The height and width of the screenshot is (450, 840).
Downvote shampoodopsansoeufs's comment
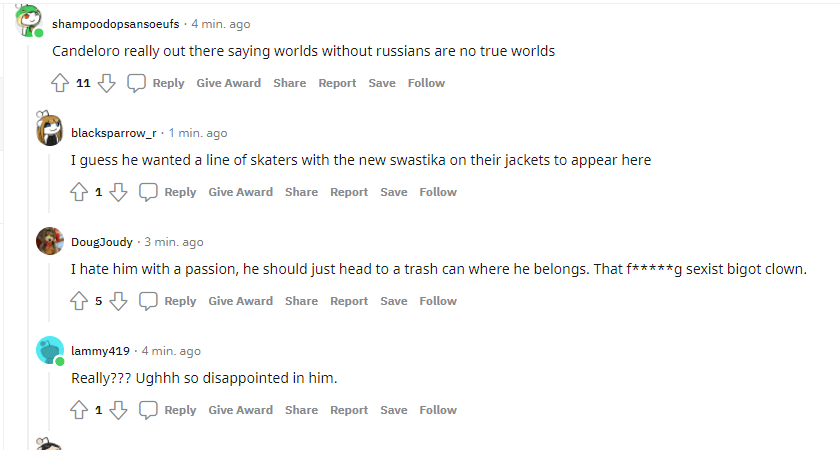click(107, 83)
